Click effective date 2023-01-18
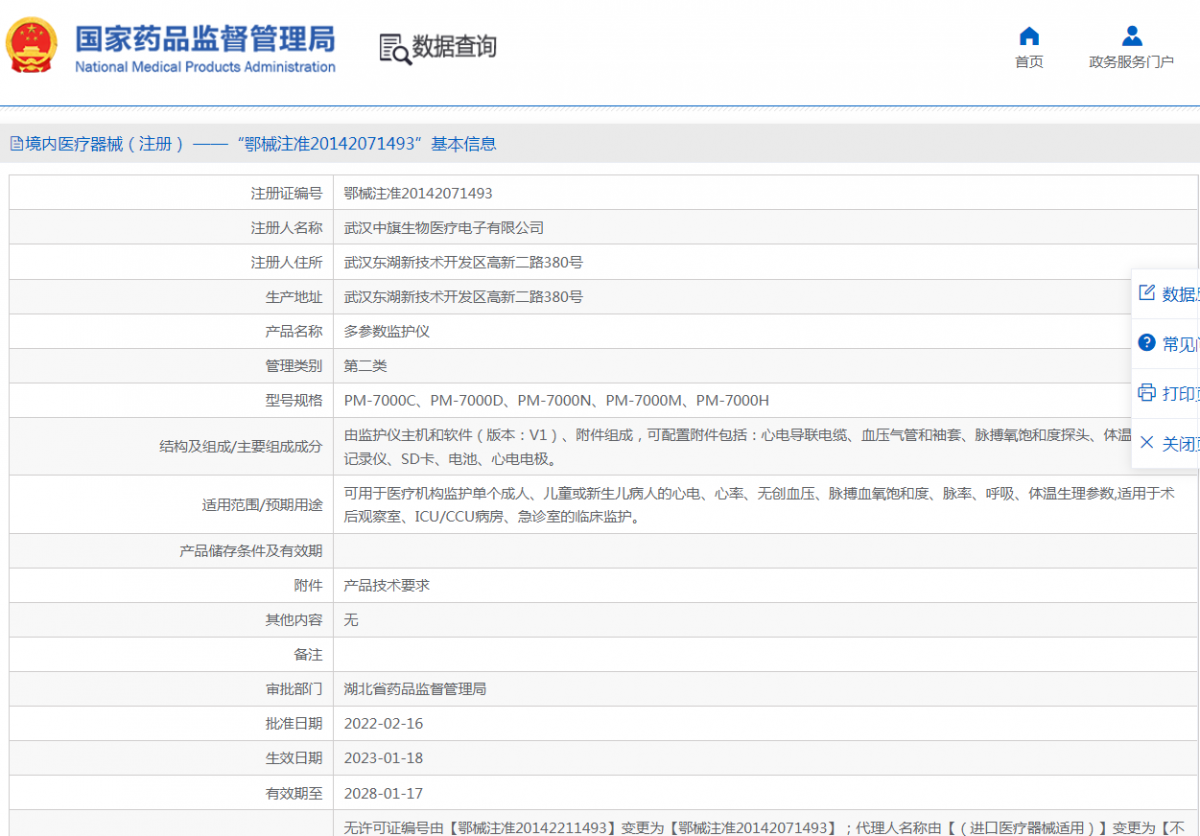Screen dimensions: 1200x836 tap(383, 758)
